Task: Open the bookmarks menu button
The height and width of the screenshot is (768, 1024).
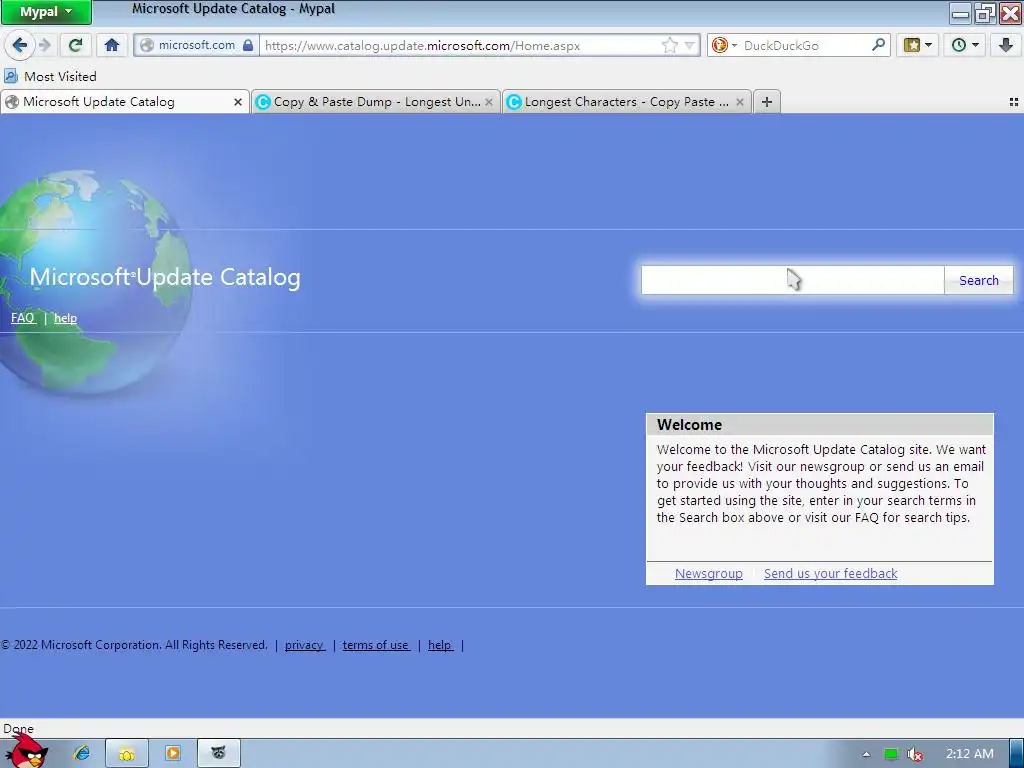Action: coord(917,45)
